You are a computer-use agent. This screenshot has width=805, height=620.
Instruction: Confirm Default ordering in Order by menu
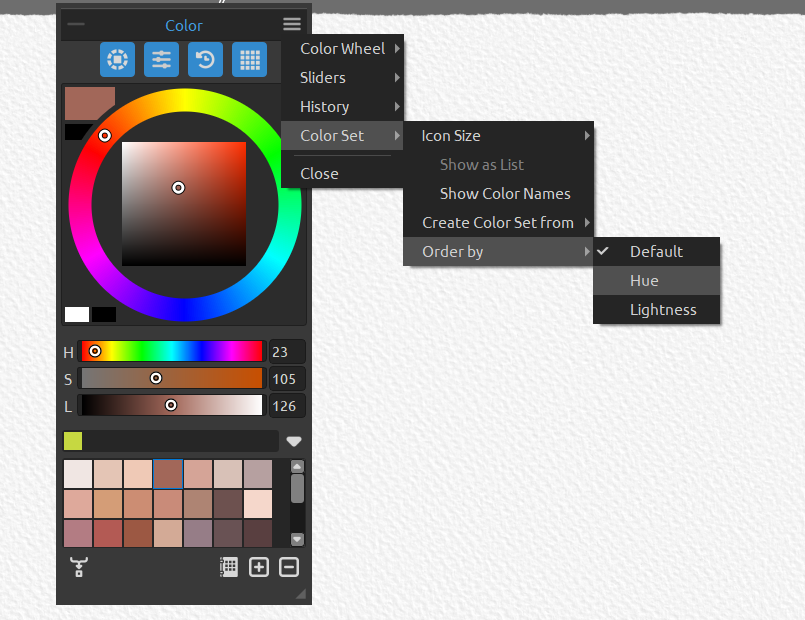pyautogui.click(x=657, y=251)
